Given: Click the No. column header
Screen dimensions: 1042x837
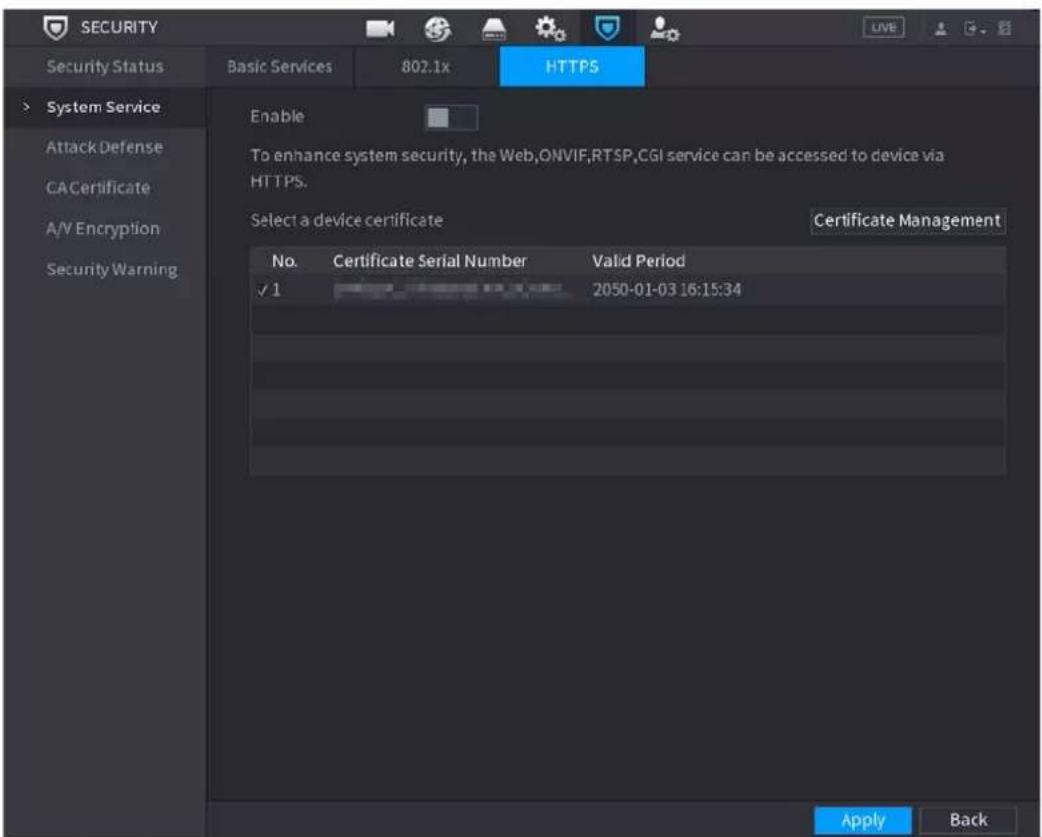Looking at the screenshot, I should pos(284,261).
